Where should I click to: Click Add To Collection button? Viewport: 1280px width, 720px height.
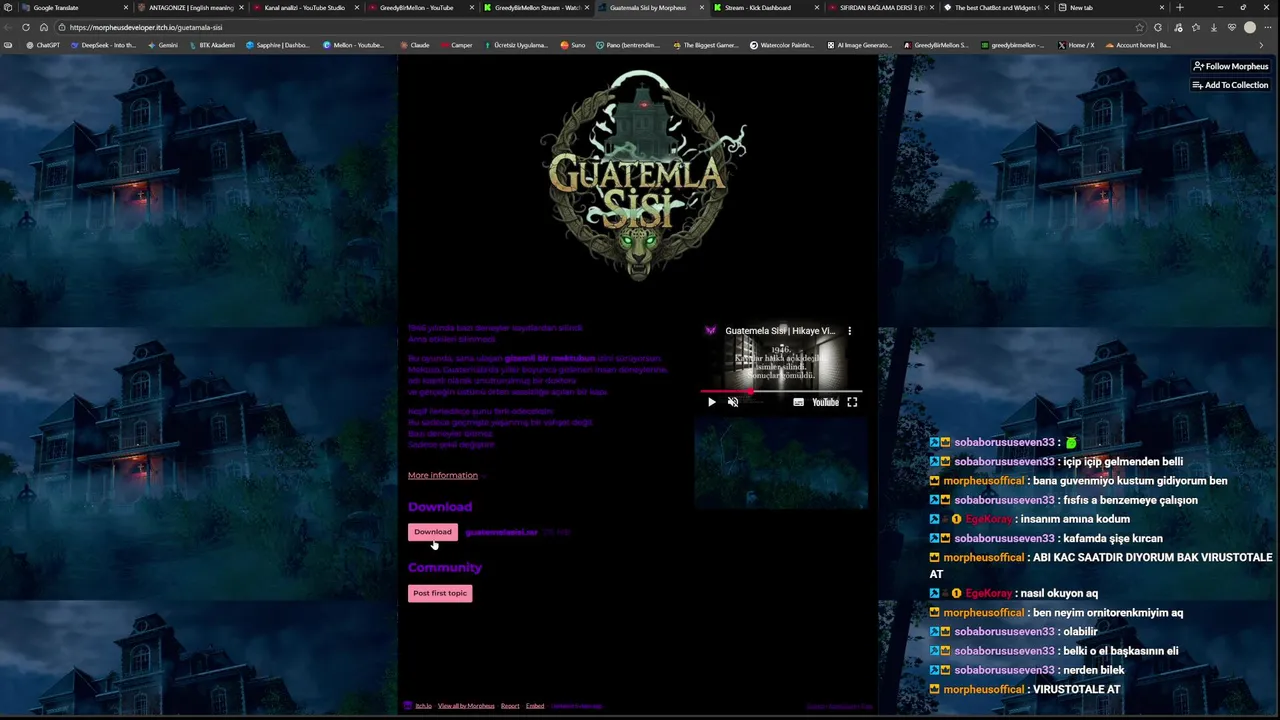click(x=1231, y=85)
